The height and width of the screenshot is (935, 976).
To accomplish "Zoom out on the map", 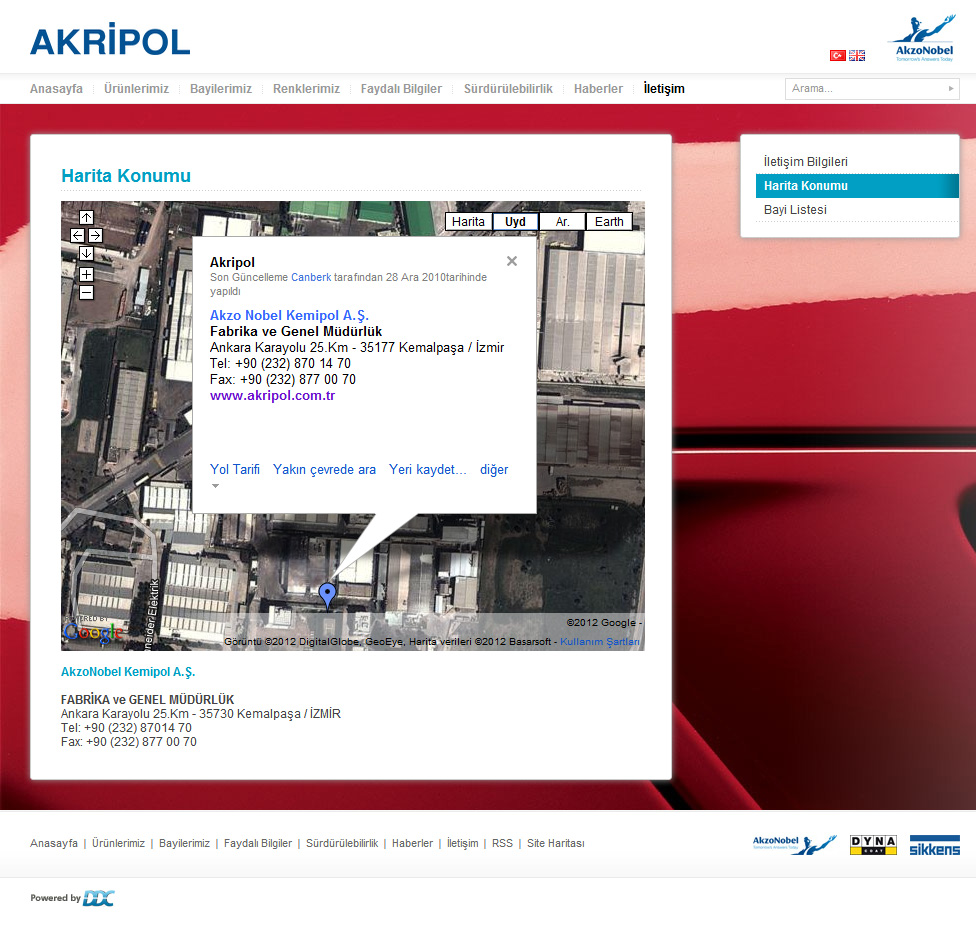I will click(87, 293).
